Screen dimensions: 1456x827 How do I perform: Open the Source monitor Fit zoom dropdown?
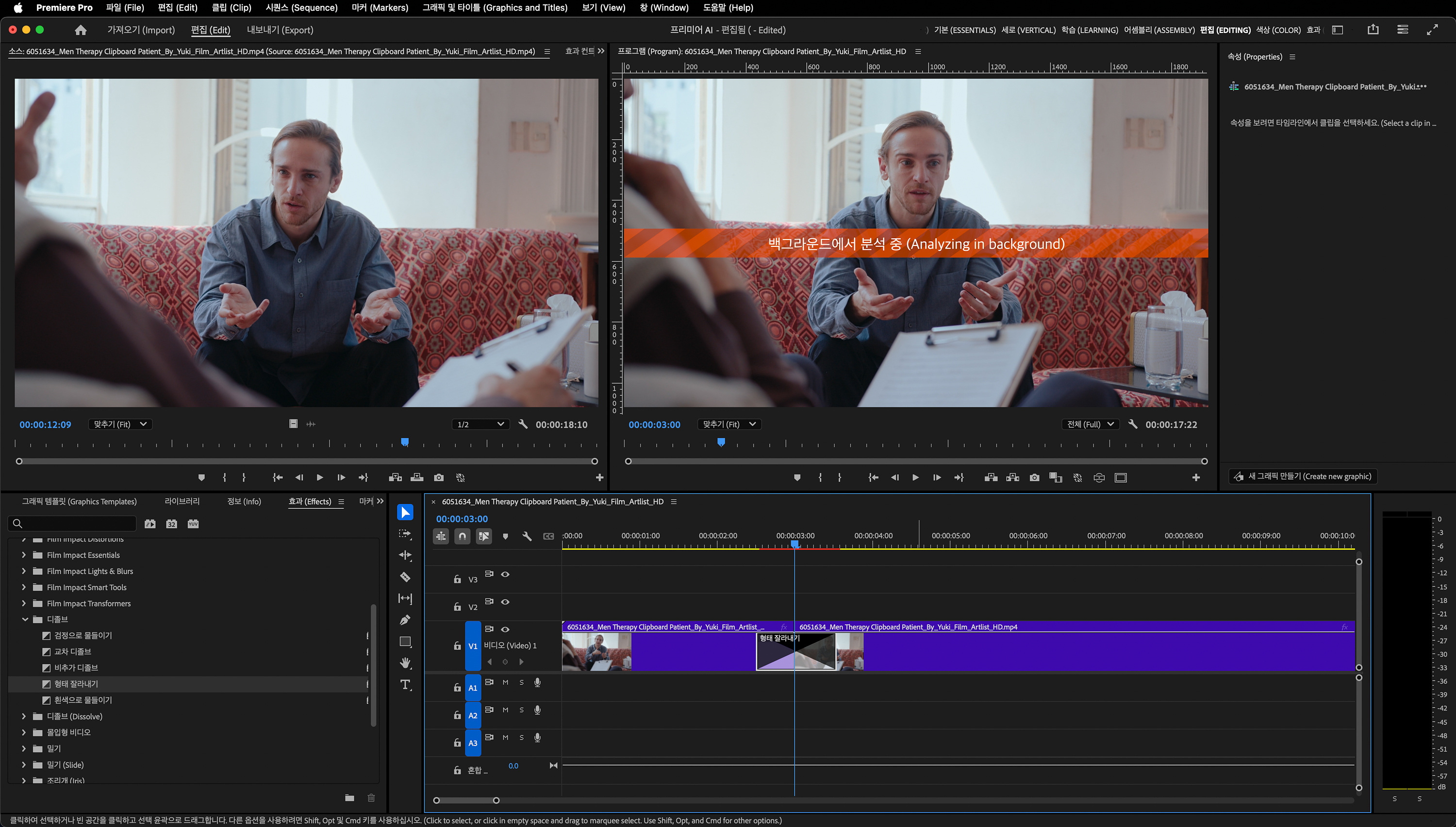click(120, 424)
